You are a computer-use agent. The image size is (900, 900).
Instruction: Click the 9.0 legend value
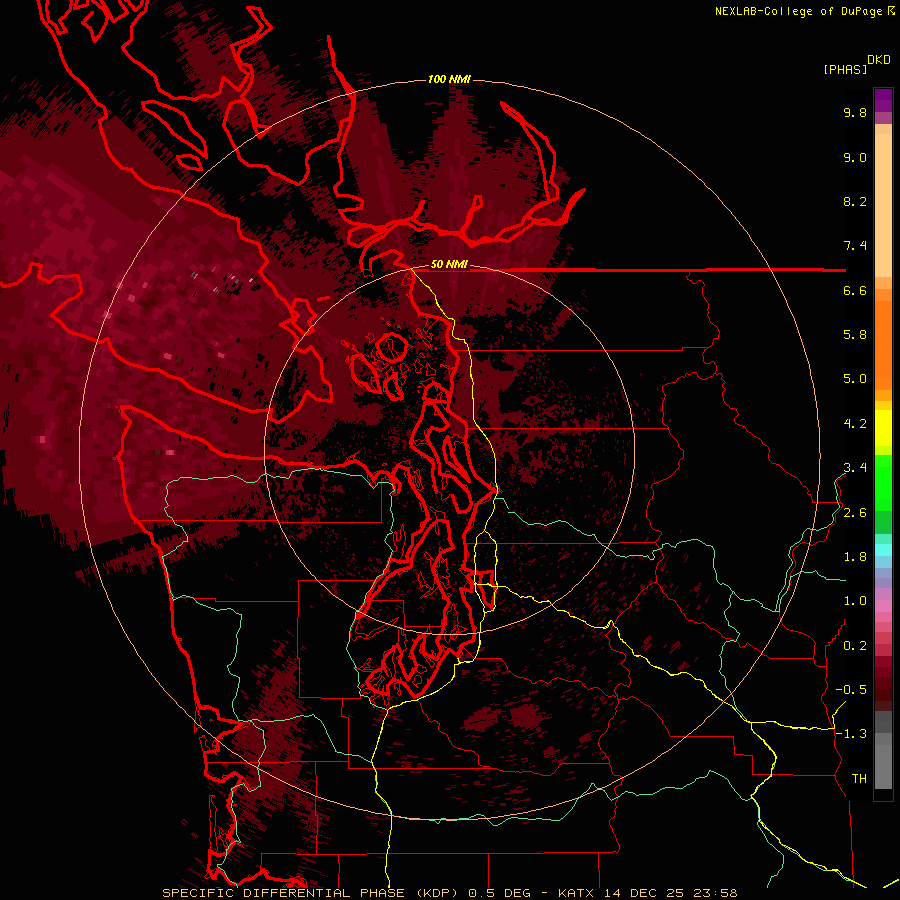point(855,157)
